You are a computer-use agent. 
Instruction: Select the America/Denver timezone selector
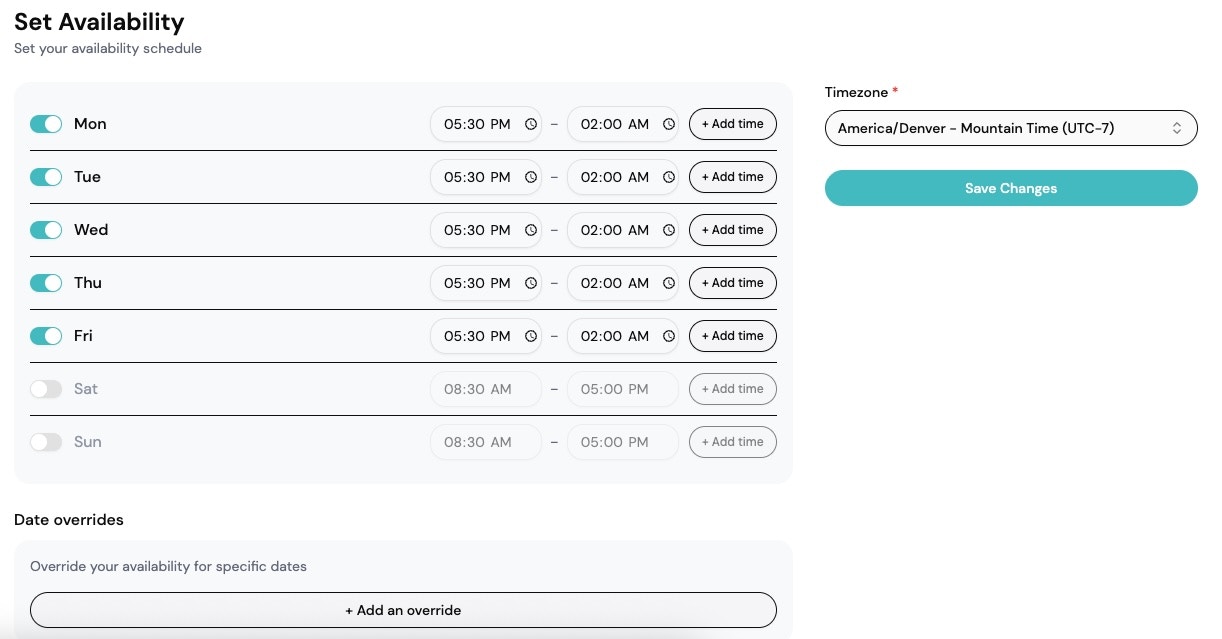click(x=1011, y=128)
